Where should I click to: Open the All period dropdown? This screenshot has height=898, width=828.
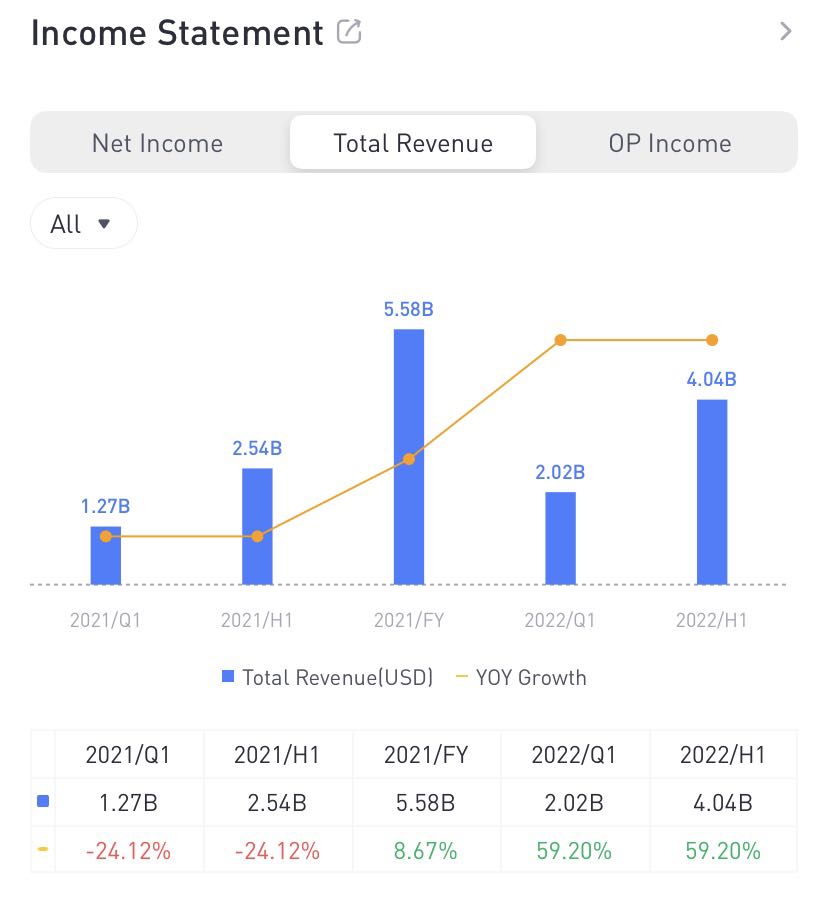(83, 223)
